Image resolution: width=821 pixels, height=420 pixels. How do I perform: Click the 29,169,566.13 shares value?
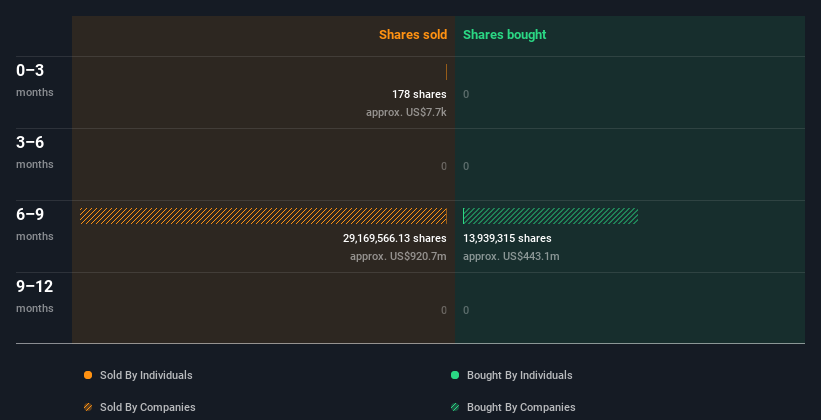click(394, 238)
